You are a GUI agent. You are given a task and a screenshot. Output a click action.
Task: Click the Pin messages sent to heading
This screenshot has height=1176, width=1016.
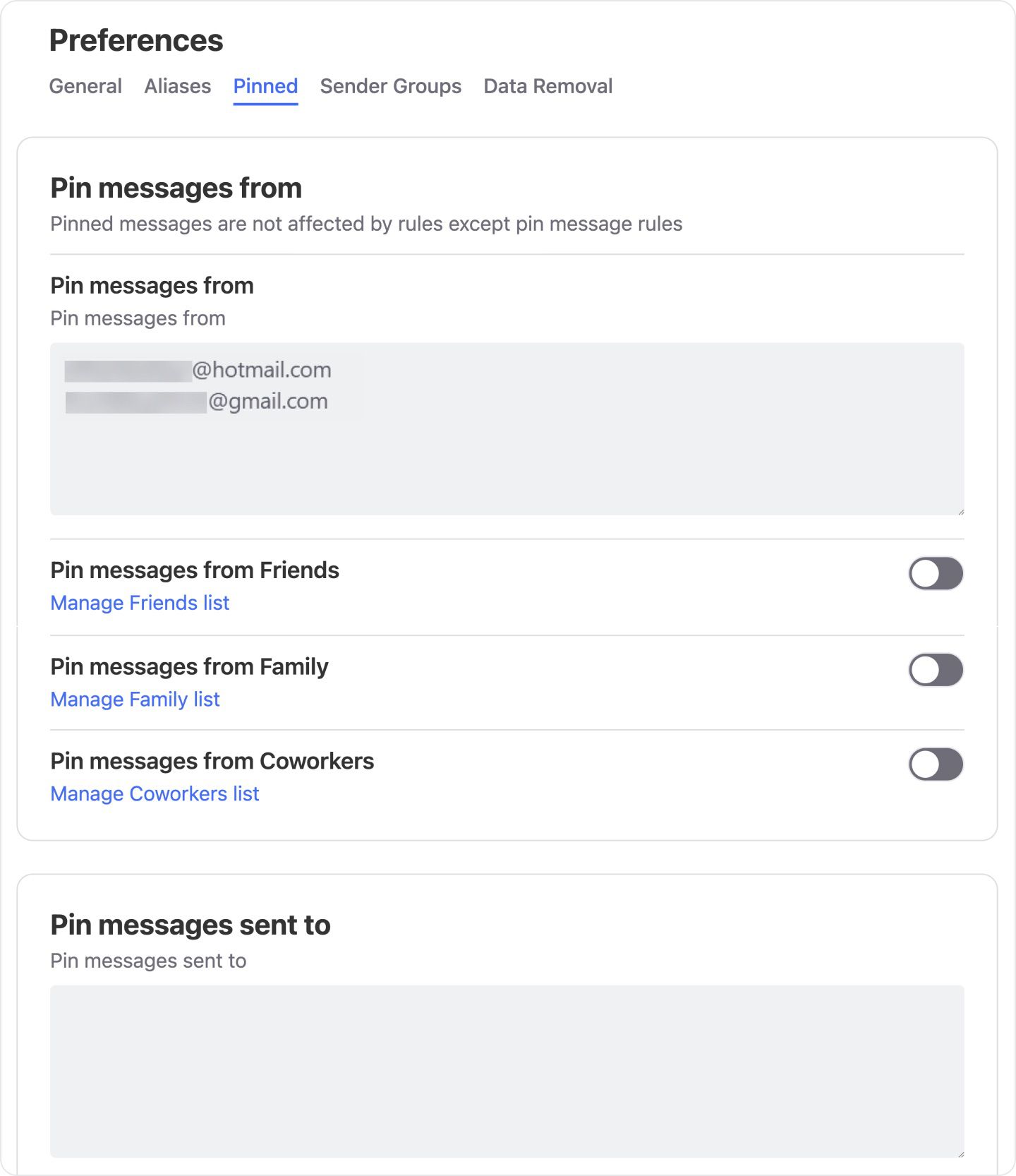[189, 923]
